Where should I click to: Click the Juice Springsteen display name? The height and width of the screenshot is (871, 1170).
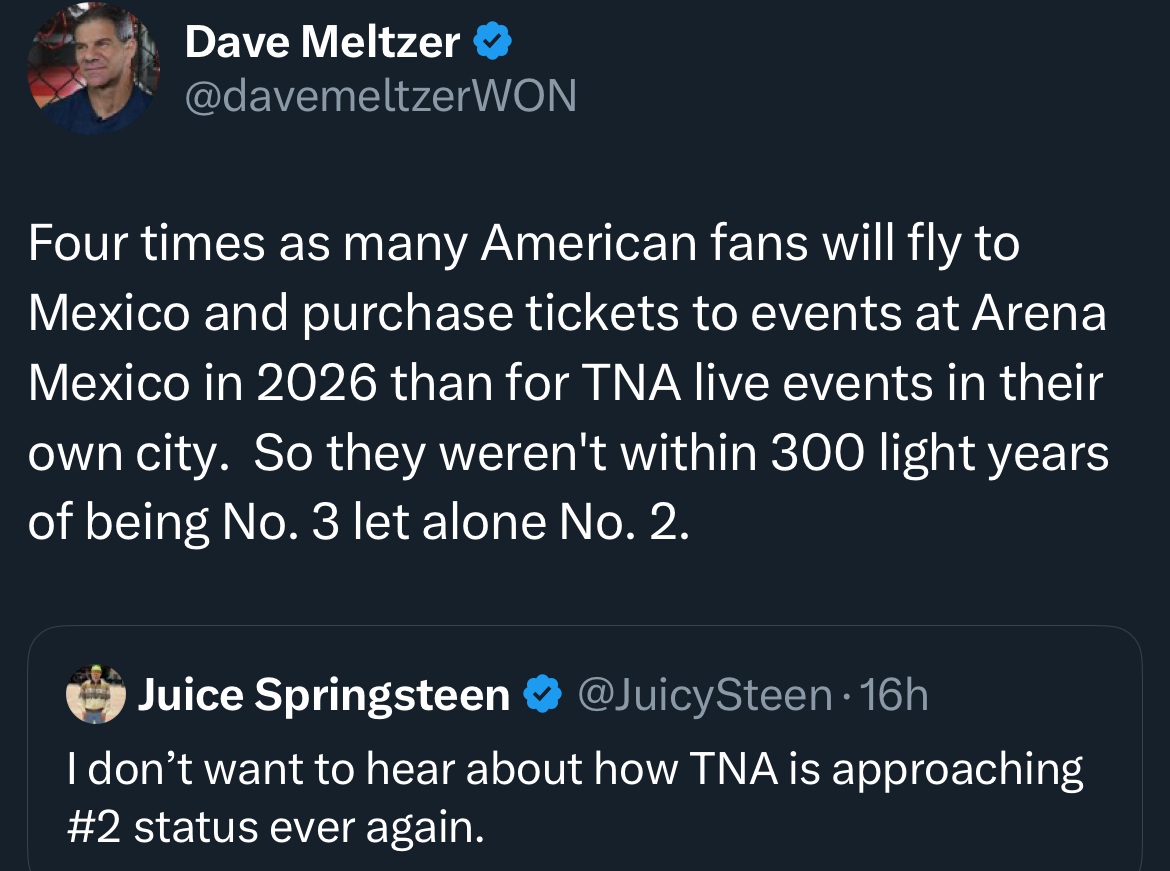[323, 695]
